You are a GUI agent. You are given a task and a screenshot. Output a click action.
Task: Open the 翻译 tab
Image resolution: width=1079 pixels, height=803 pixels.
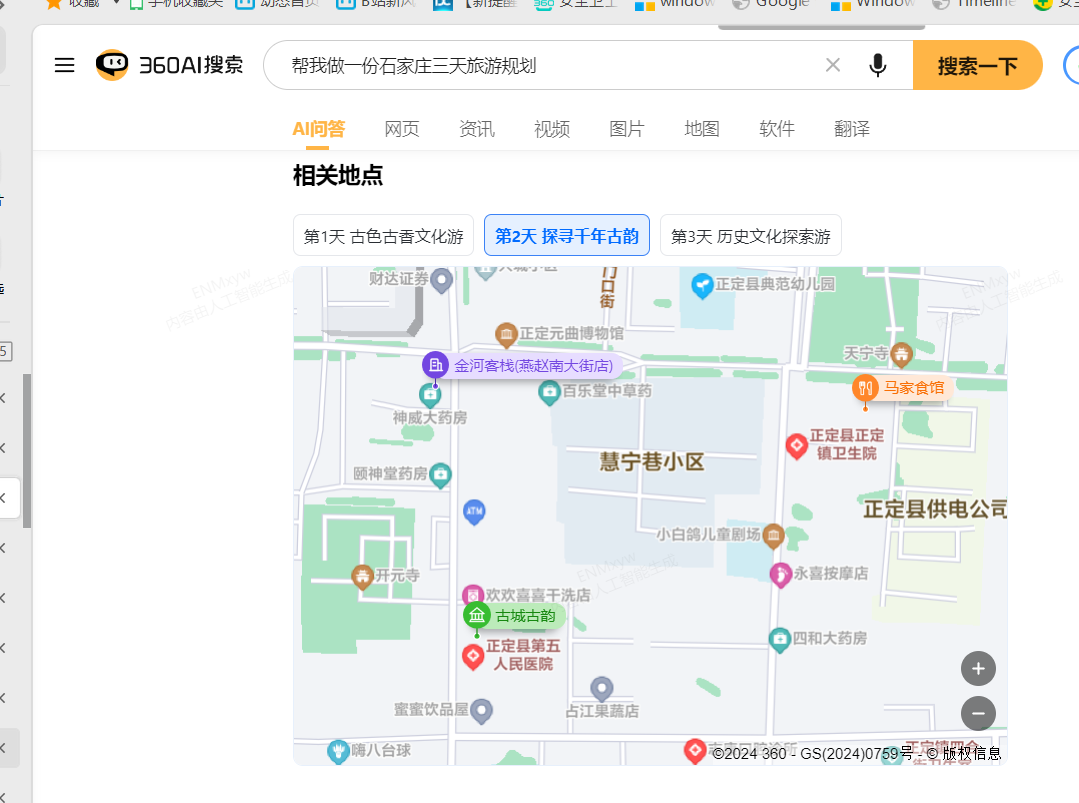coord(852,129)
